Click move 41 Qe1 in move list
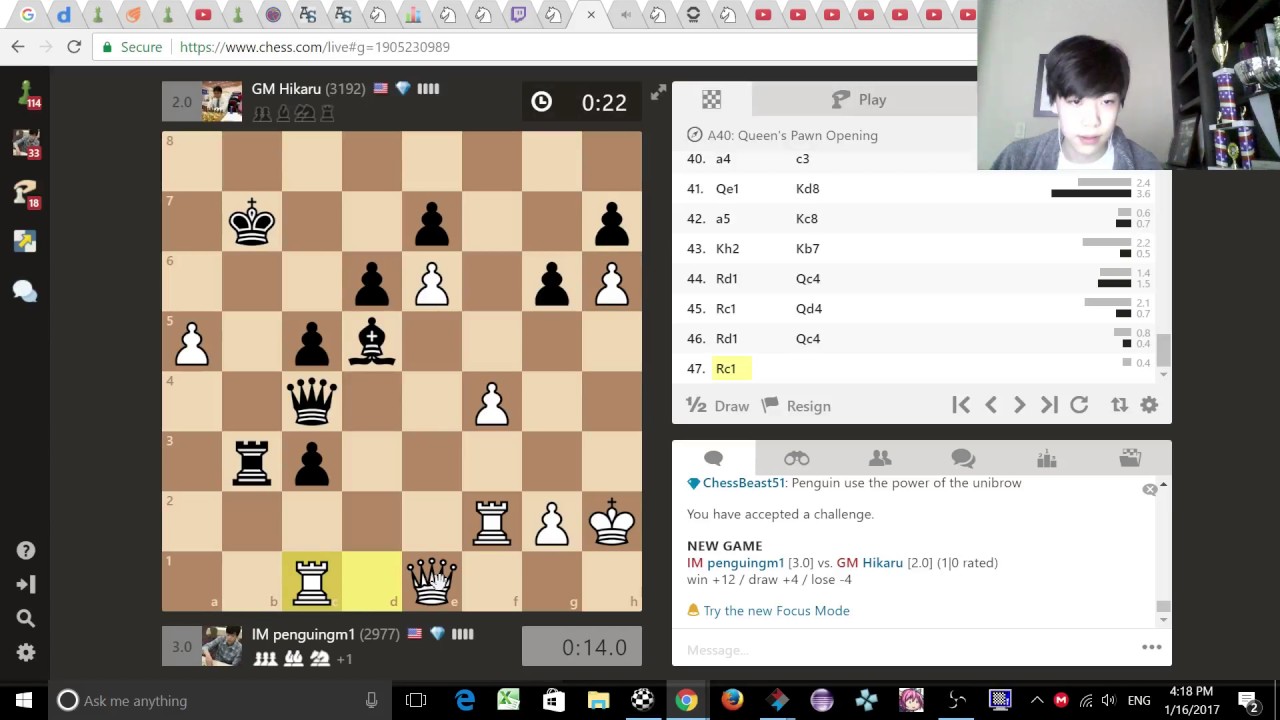The height and width of the screenshot is (720, 1280). (727, 189)
